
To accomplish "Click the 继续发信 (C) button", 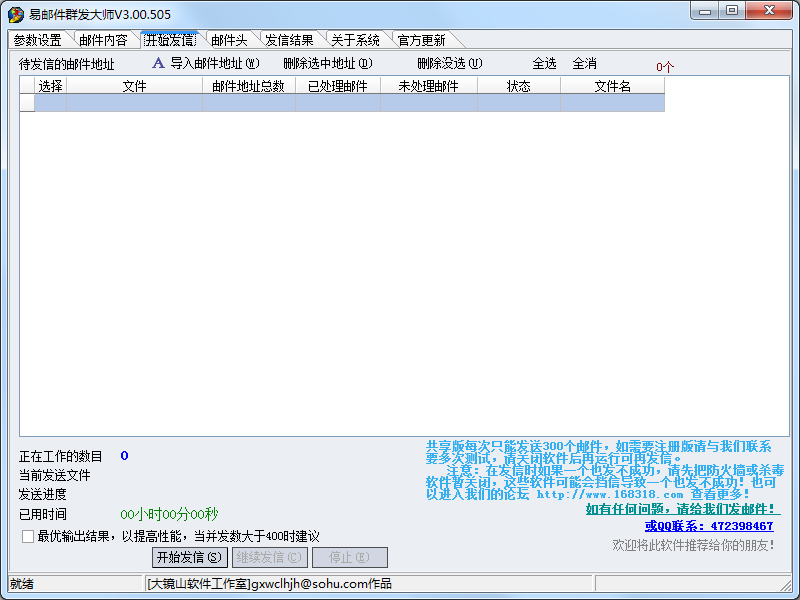I will click(x=270, y=557).
